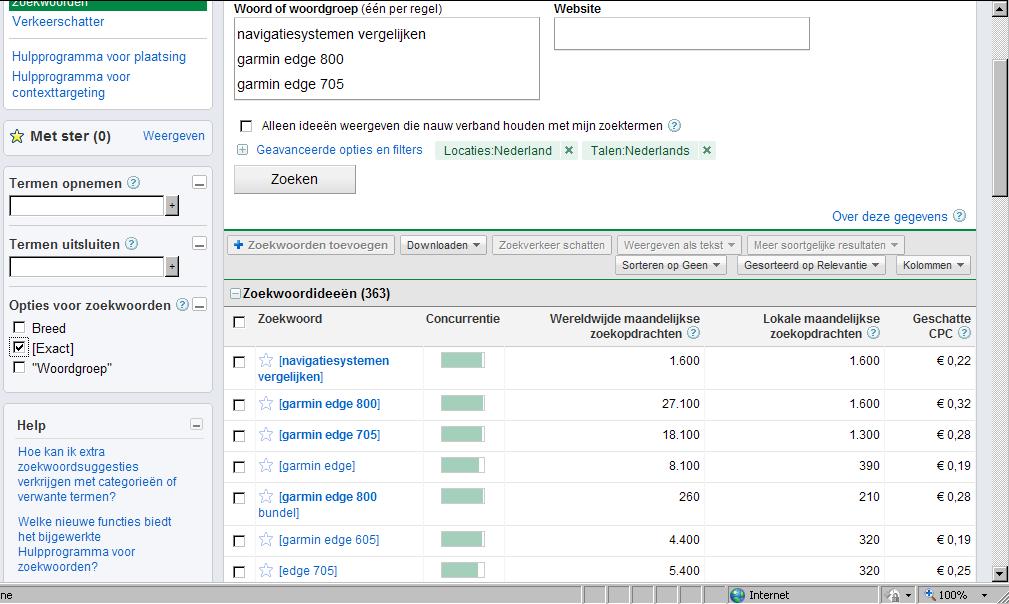Open Meer soortgelijke resultaten dropdown

pyautogui.click(x=826, y=245)
